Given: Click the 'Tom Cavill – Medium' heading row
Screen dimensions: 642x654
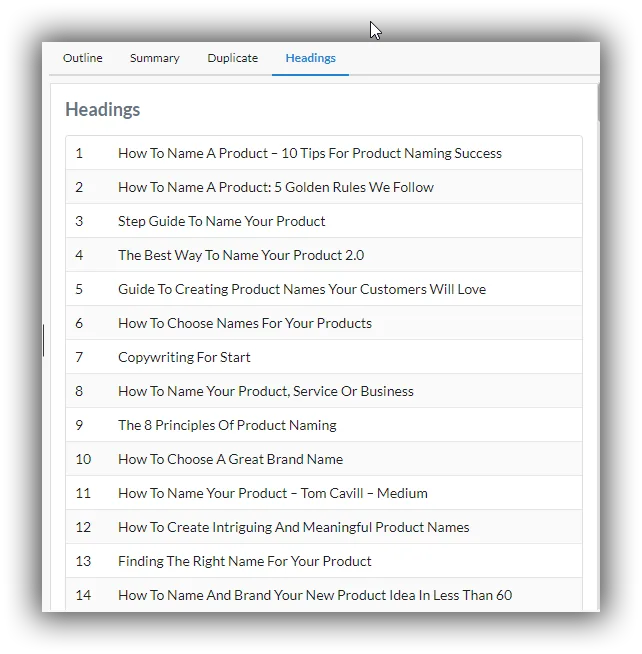Looking at the screenshot, I should 324,493.
